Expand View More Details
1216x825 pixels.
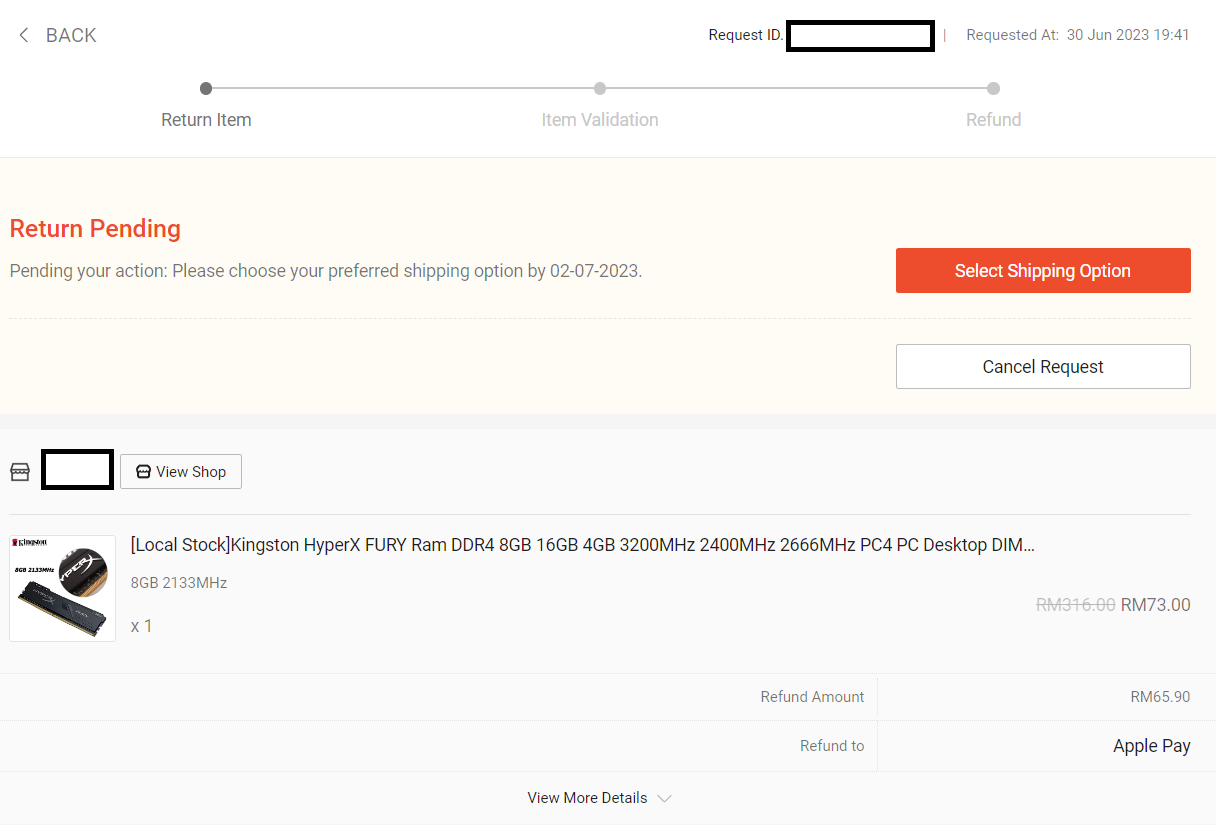(587, 798)
